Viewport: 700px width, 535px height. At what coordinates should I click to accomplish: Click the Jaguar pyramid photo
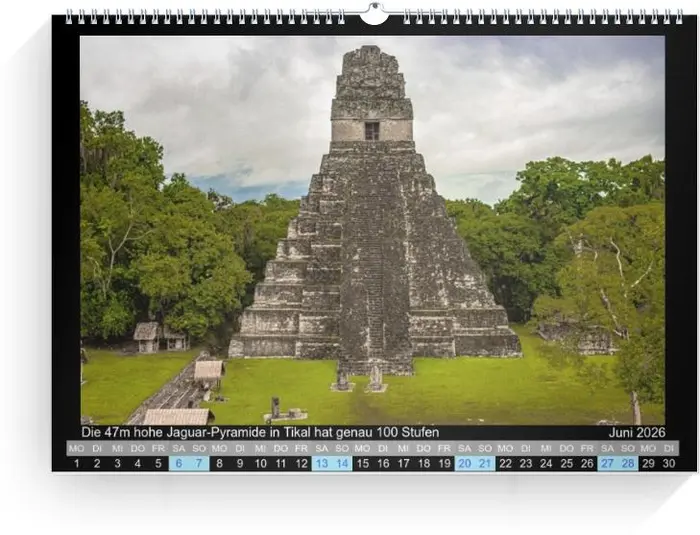pyautogui.click(x=372, y=230)
